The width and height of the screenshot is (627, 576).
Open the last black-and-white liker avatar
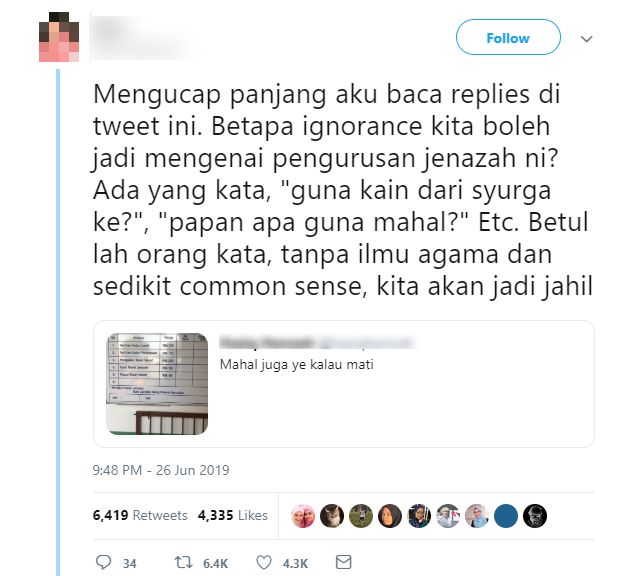coord(535,516)
